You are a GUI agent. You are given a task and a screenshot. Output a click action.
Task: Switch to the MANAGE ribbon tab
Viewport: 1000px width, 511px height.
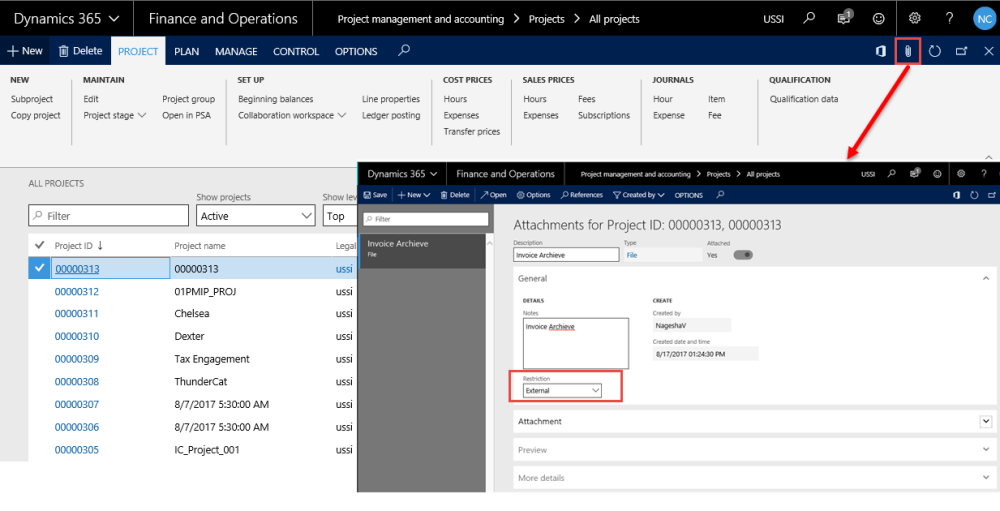point(236,51)
